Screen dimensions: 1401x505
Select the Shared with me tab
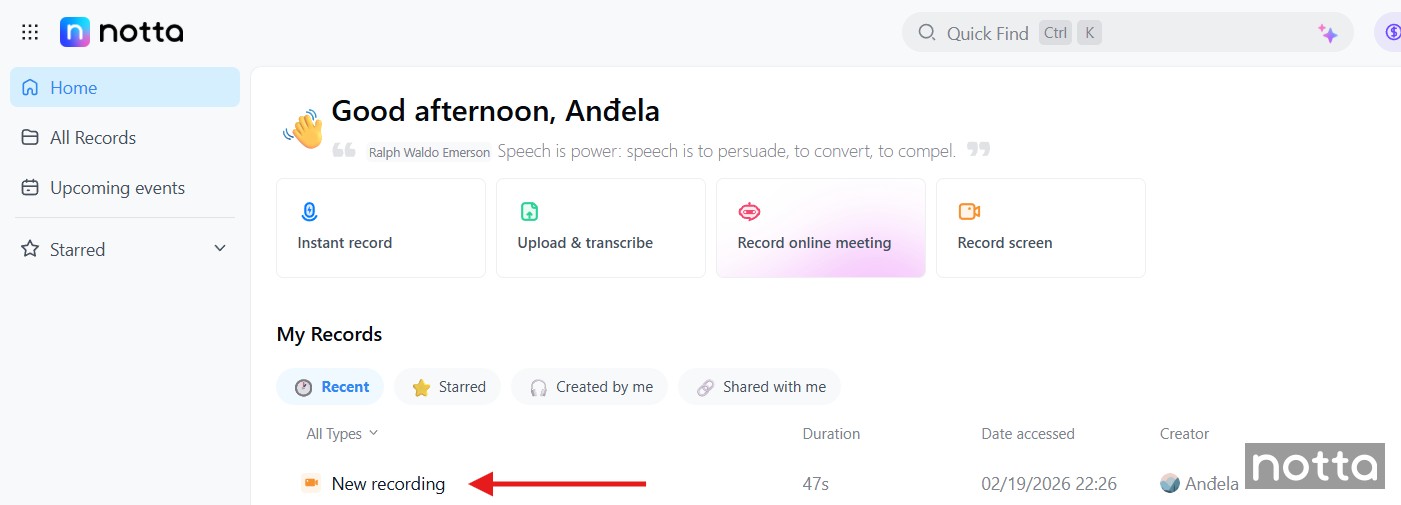pyautogui.click(x=760, y=386)
